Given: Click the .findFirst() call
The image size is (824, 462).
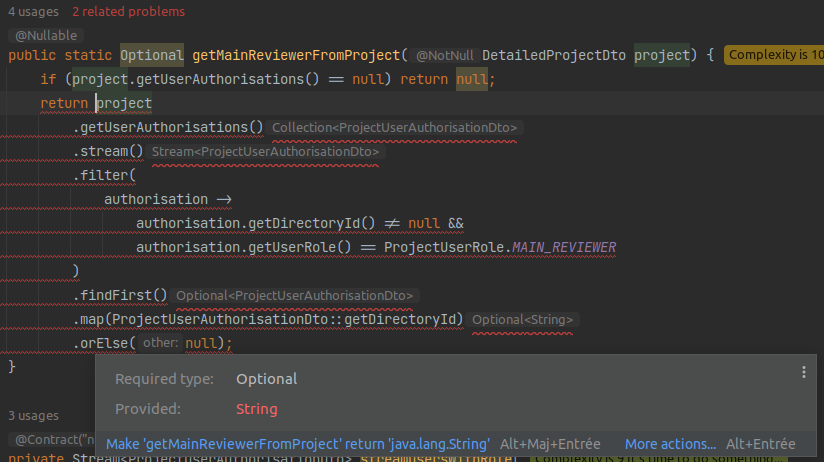Looking at the screenshot, I should point(120,295).
